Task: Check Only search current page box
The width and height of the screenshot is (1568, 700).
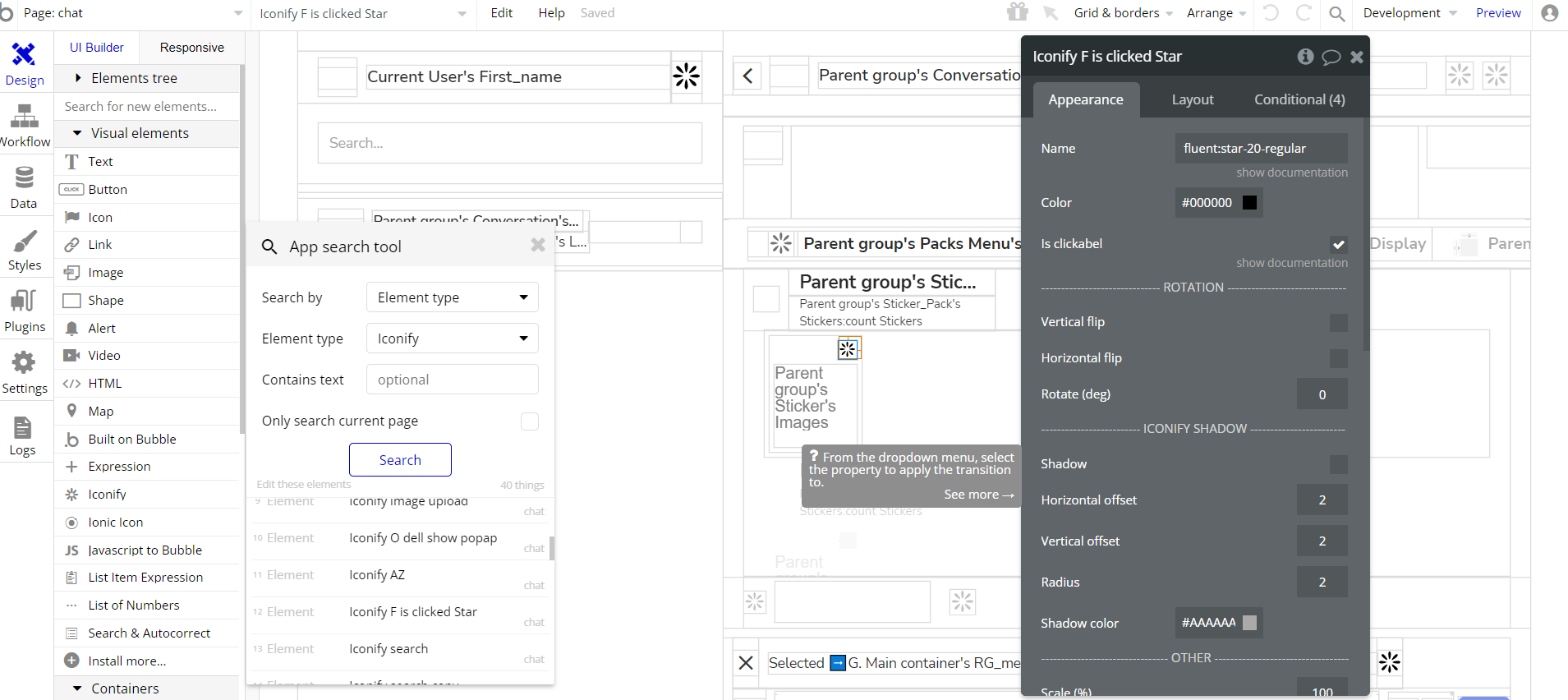Action: coord(530,421)
